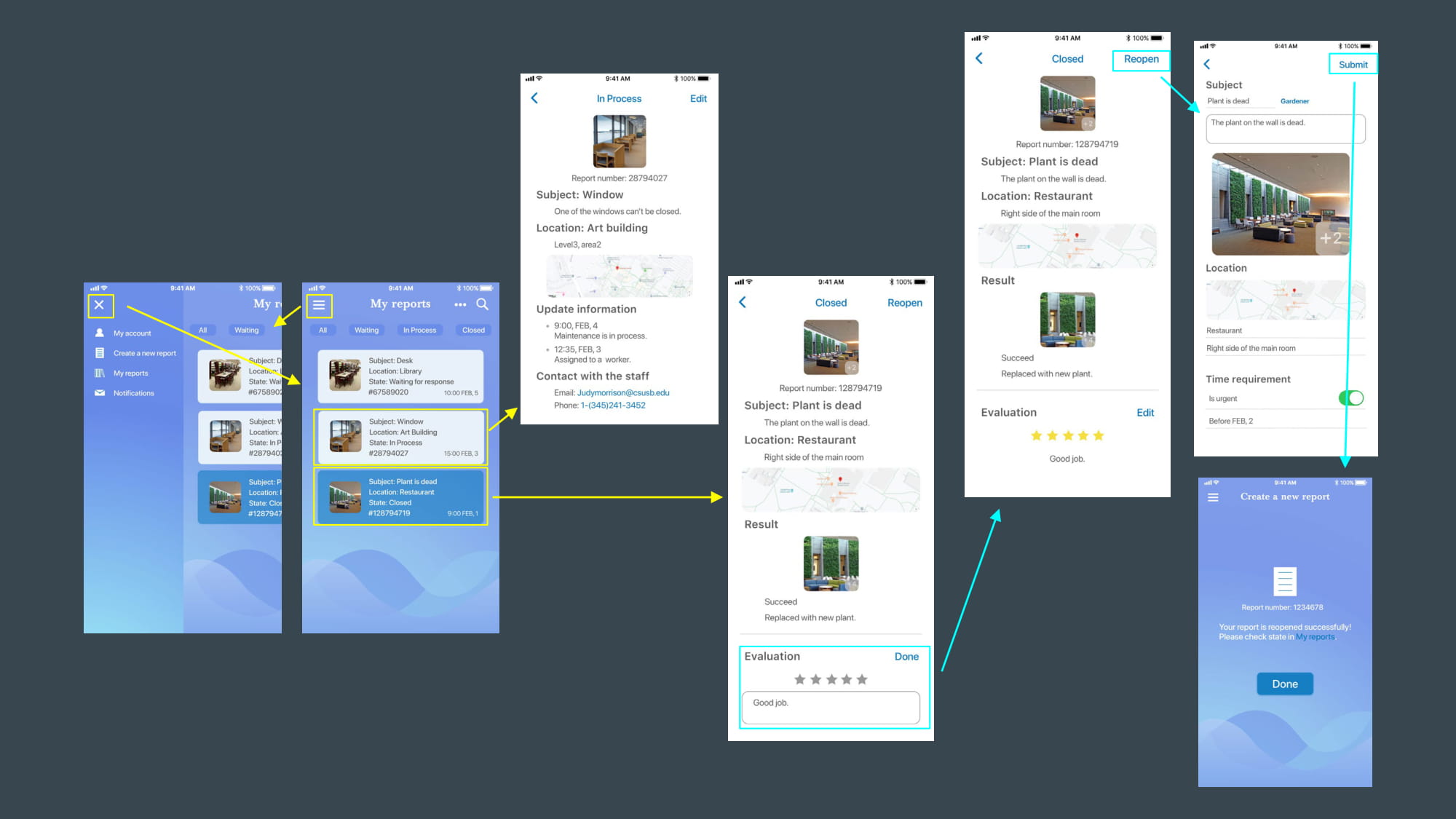Go back from Closed screen with yellow stars
The height and width of the screenshot is (819, 1456).
point(979,58)
